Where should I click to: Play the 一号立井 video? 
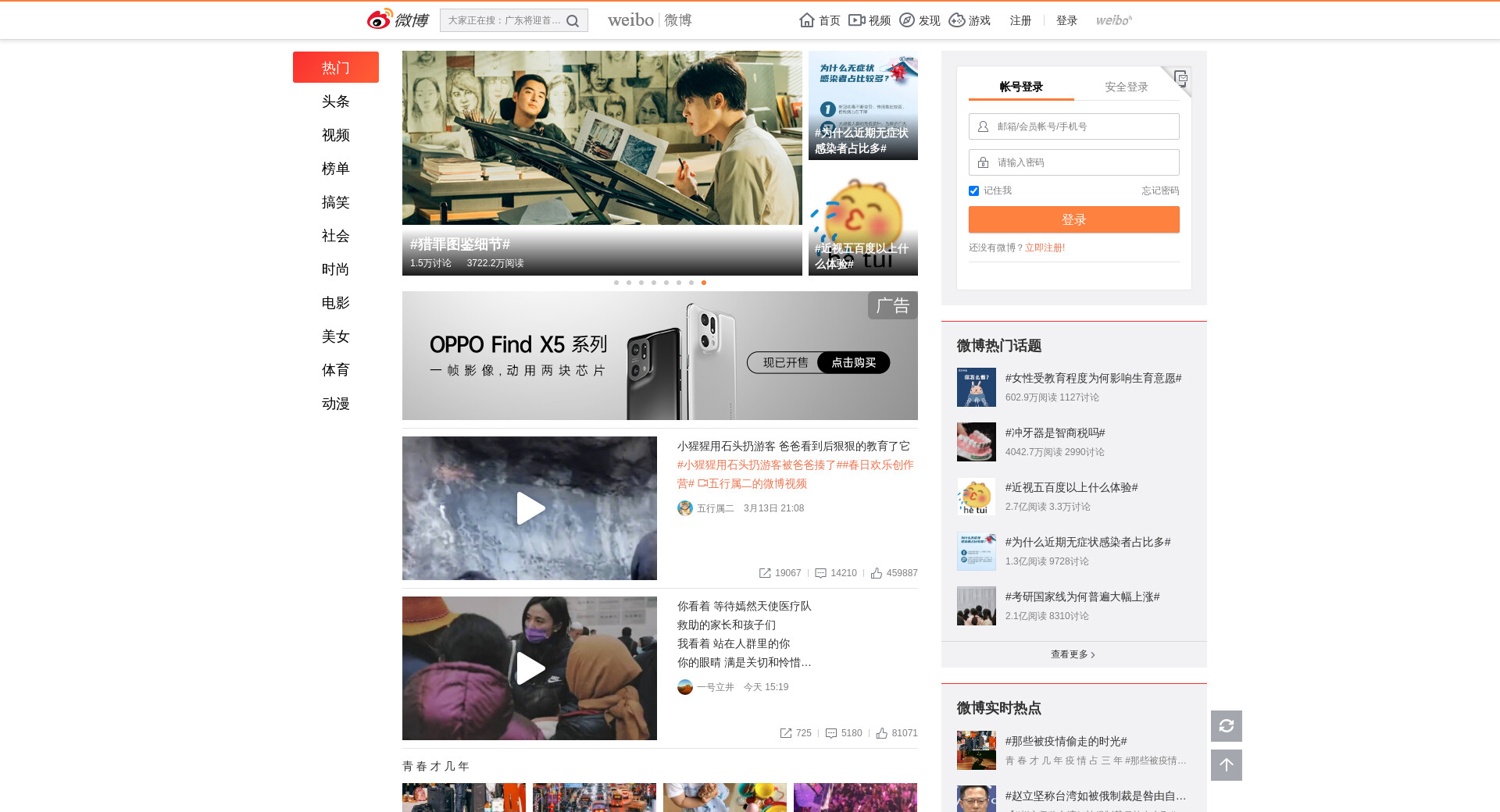point(530,668)
